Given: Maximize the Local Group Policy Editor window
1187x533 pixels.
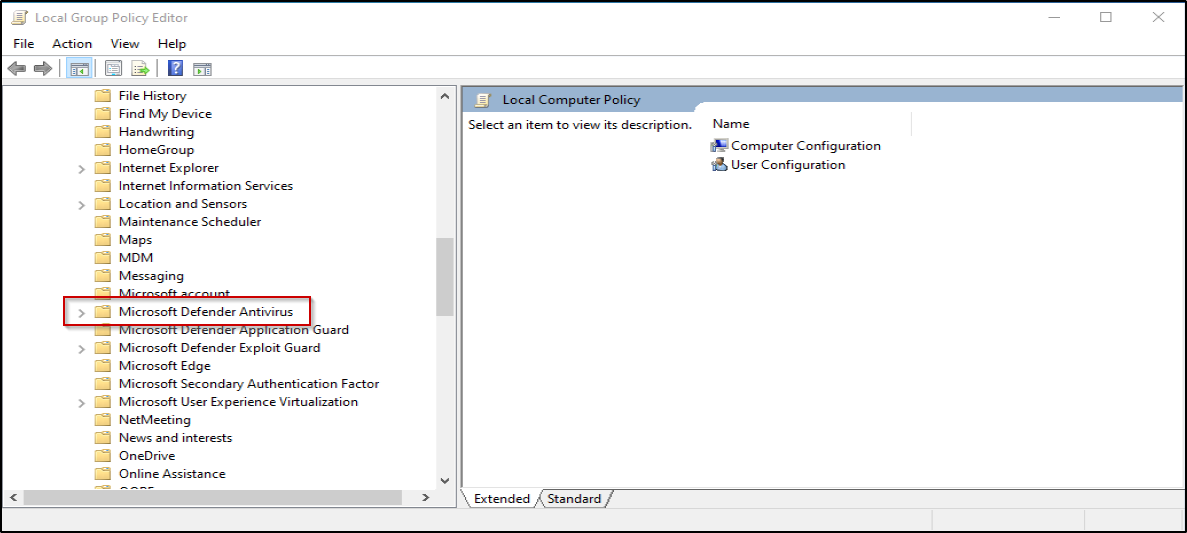Looking at the screenshot, I should (x=1106, y=17).
